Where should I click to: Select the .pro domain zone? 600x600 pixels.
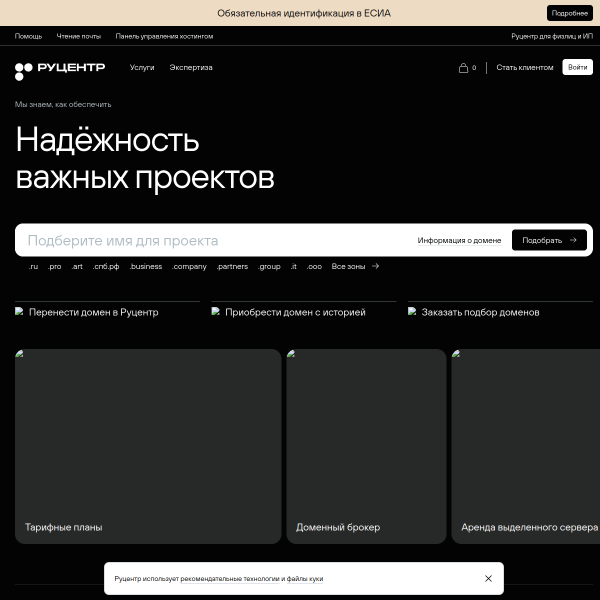point(54,266)
